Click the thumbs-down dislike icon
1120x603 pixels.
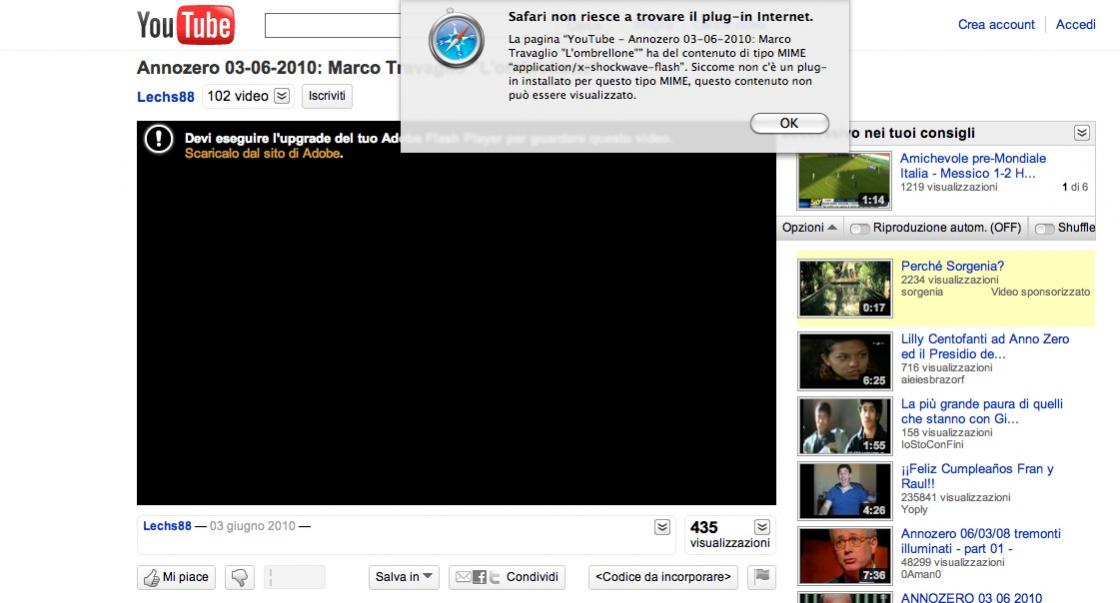point(240,577)
